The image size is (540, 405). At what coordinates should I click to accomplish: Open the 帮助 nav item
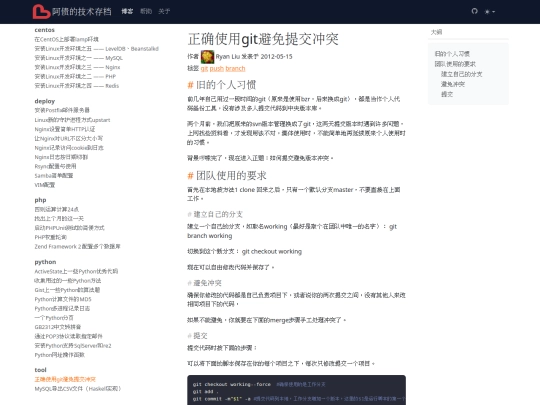(146, 11)
